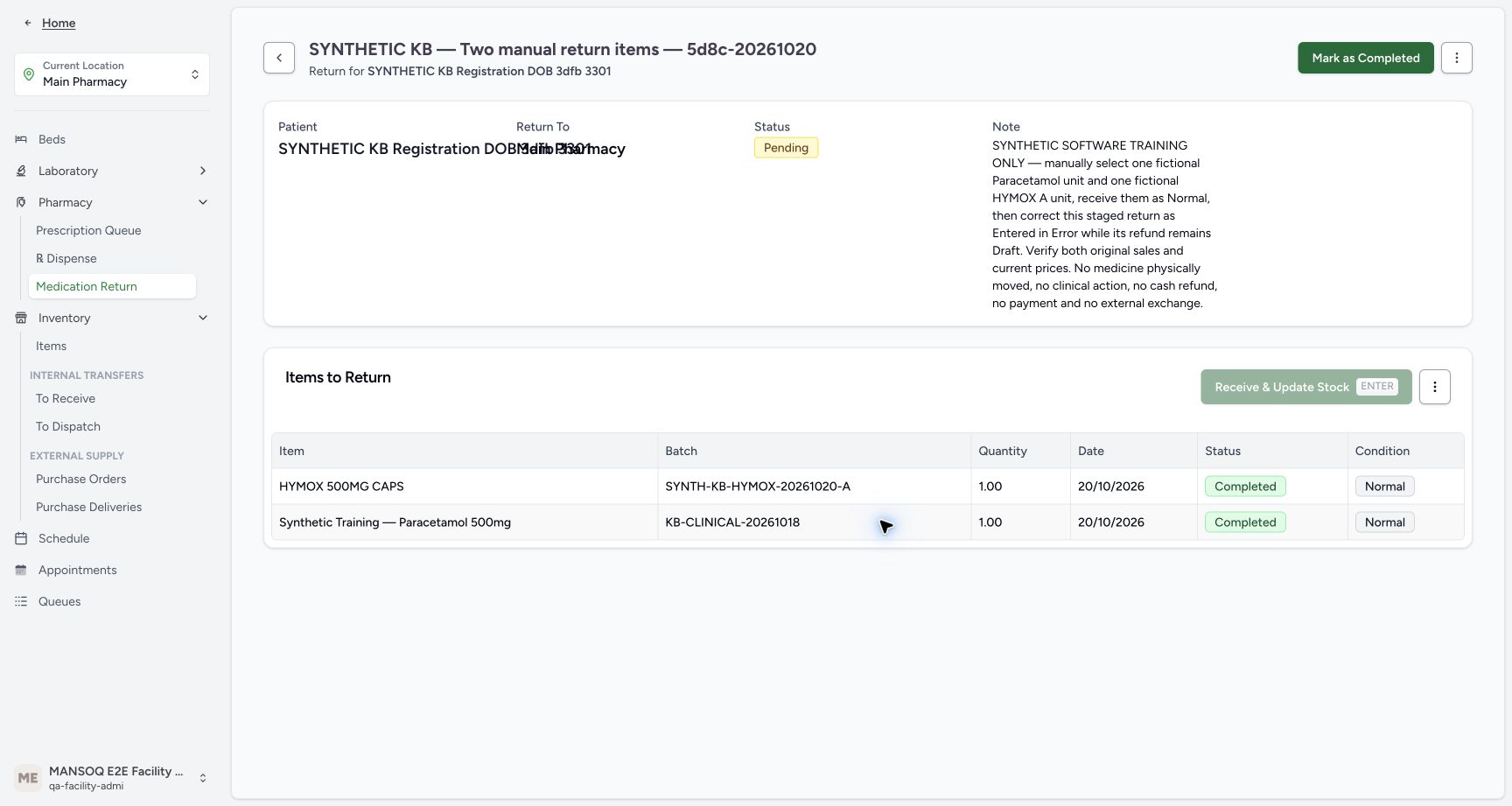Open Purchase Orders
The height and width of the screenshot is (806, 1512).
(80, 479)
